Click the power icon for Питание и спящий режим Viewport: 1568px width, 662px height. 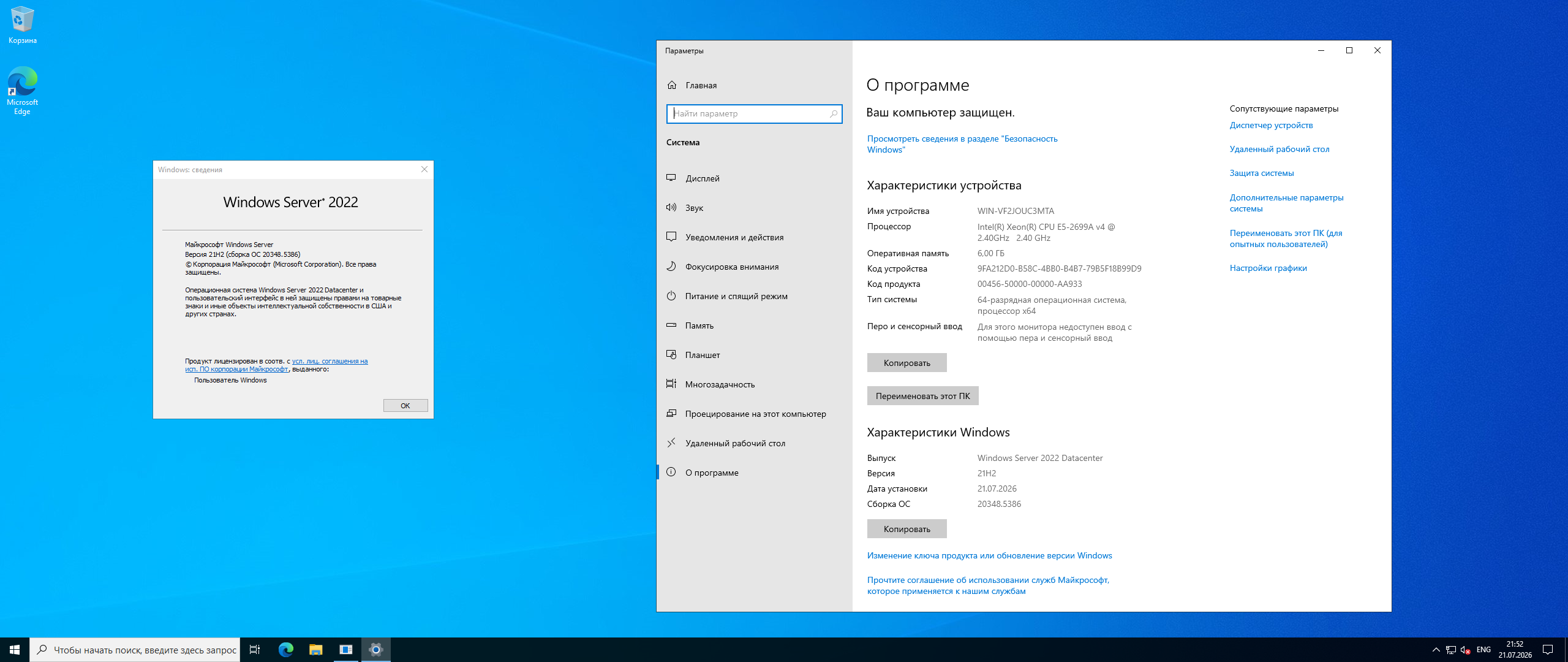coord(671,296)
